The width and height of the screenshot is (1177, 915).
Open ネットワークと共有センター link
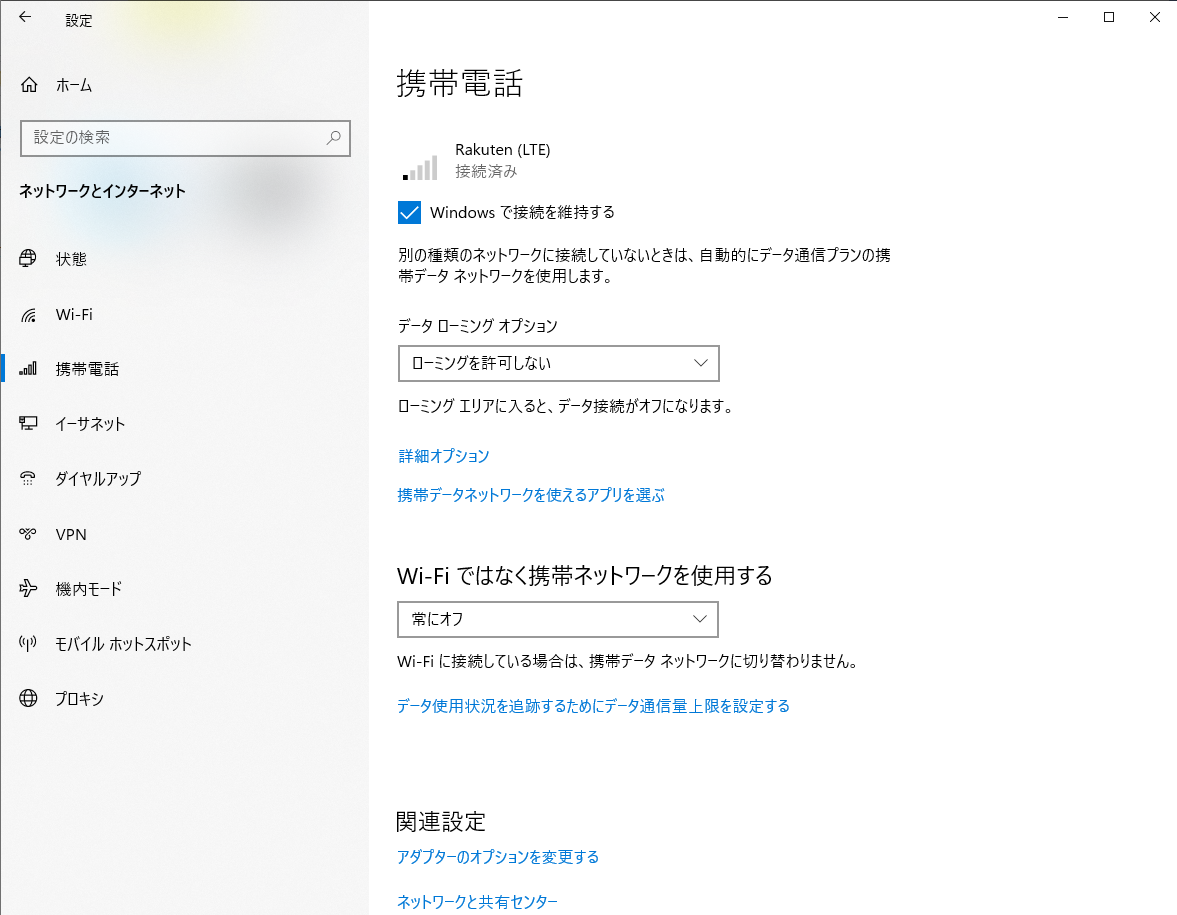[x=477, y=901]
